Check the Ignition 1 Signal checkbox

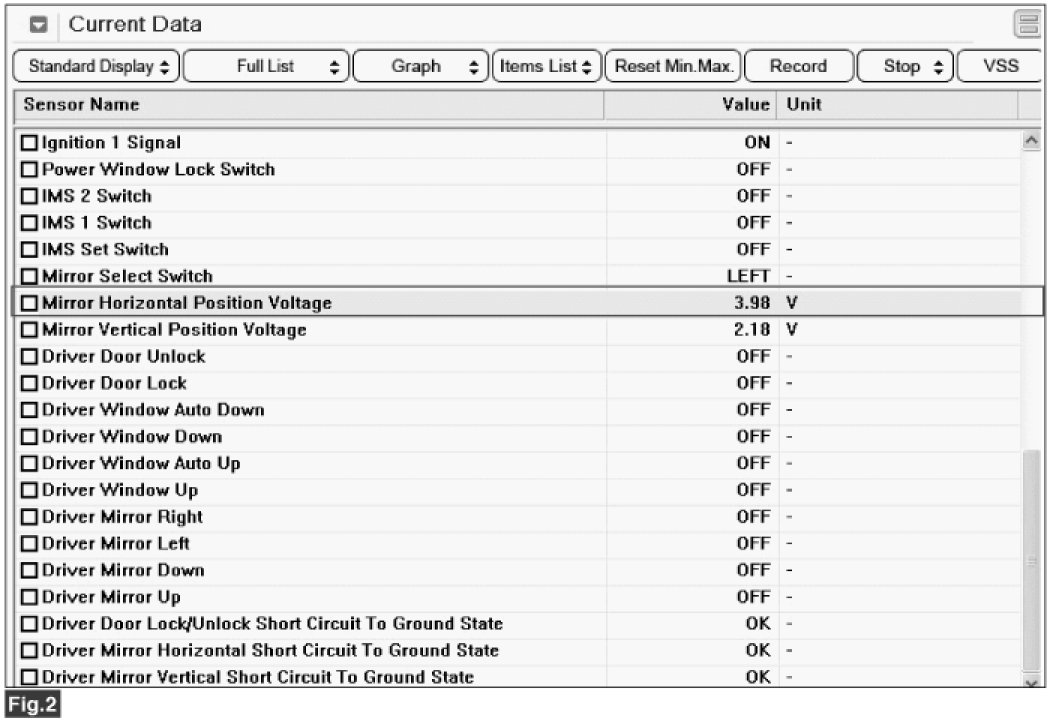point(28,143)
